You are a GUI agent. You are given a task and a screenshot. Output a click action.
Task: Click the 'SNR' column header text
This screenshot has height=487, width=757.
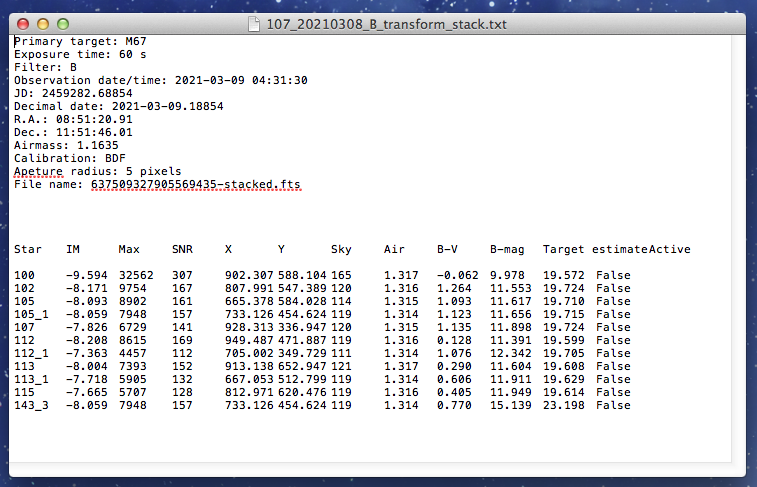[181, 249]
